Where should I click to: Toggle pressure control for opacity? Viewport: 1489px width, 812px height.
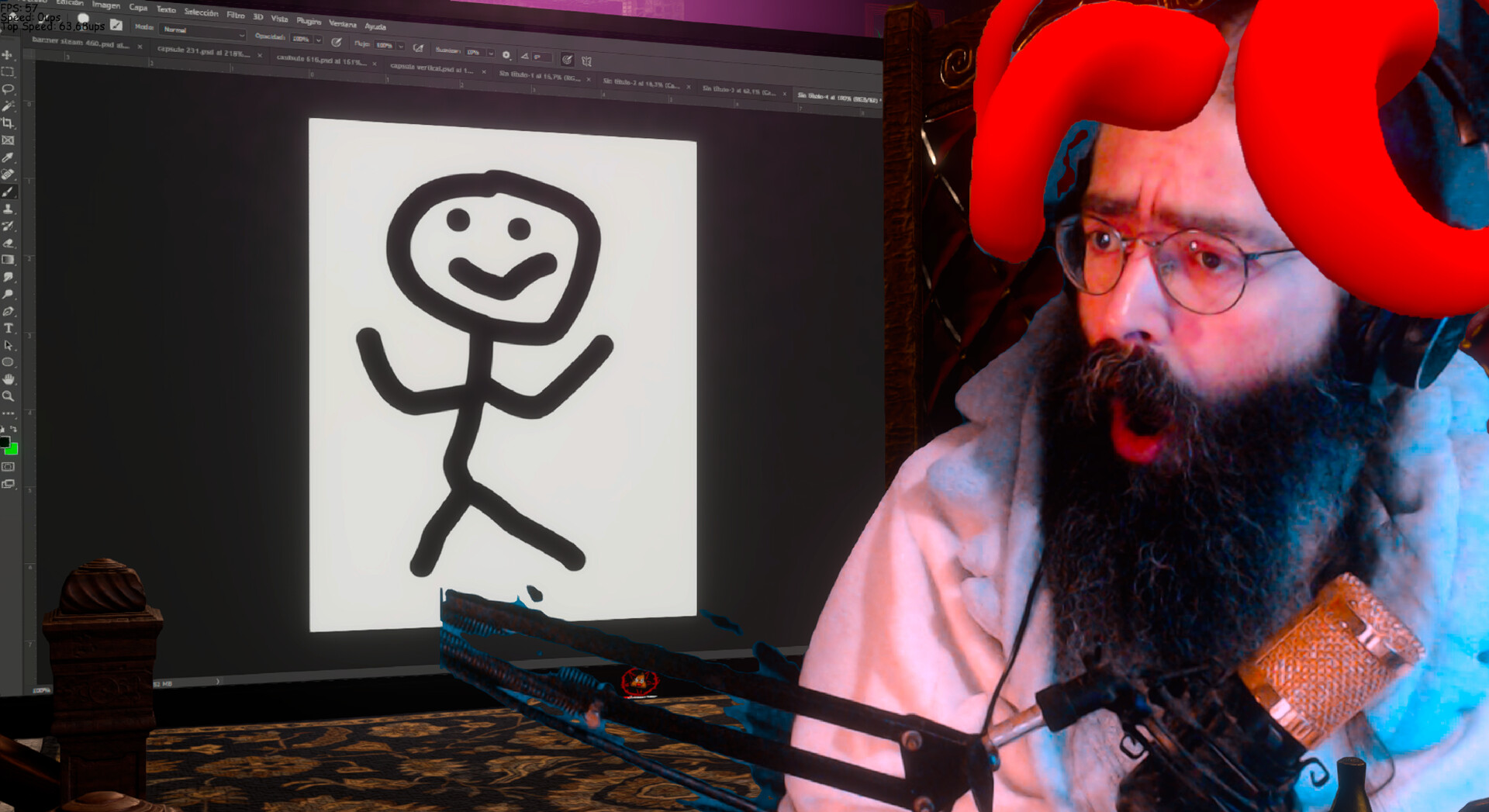tap(336, 42)
